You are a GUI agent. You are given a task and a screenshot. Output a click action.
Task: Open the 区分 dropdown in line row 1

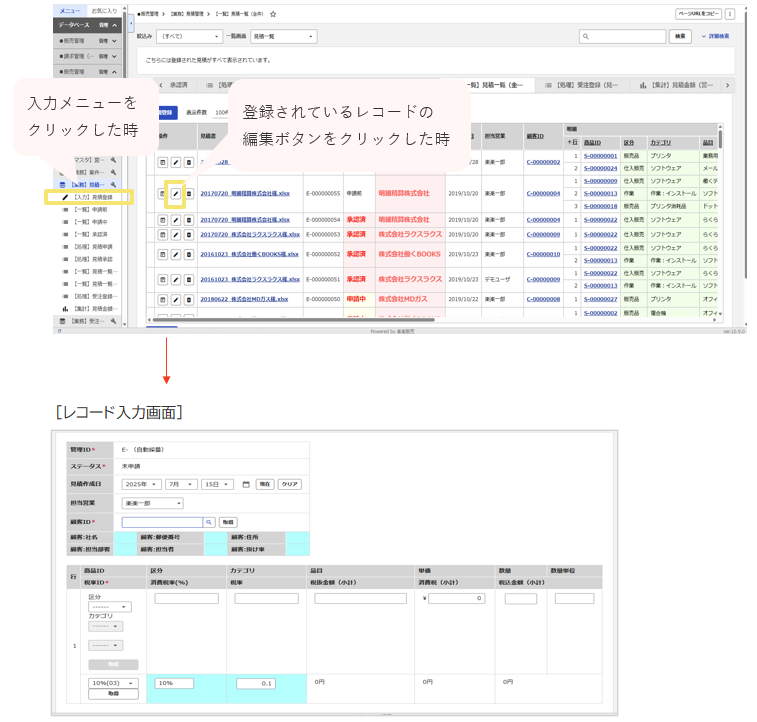coord(110,607)
